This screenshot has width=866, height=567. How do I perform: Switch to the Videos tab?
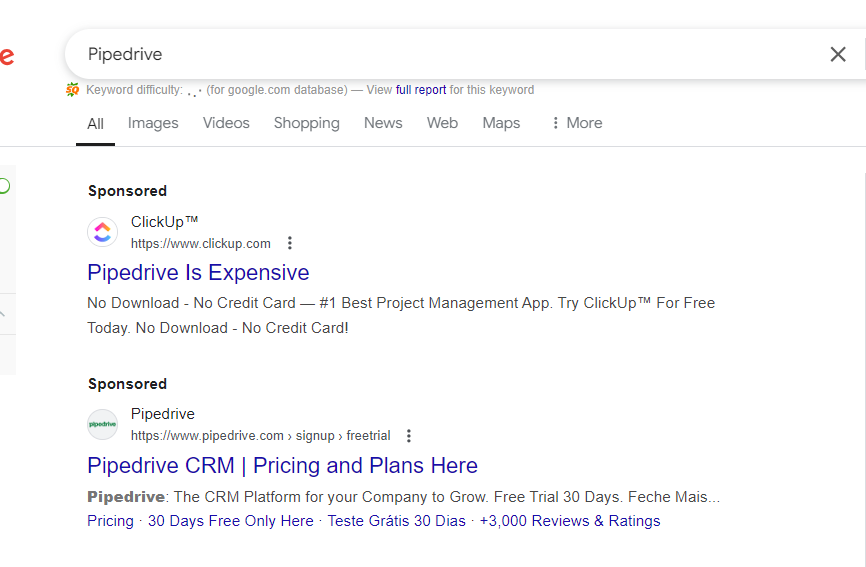tap(226, 123)
